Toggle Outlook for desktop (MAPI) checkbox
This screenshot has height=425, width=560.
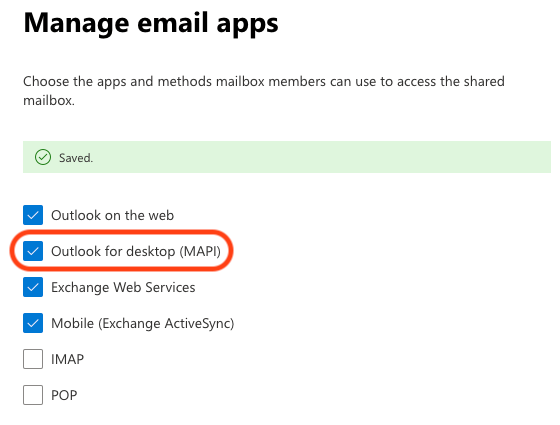(33, 251)
